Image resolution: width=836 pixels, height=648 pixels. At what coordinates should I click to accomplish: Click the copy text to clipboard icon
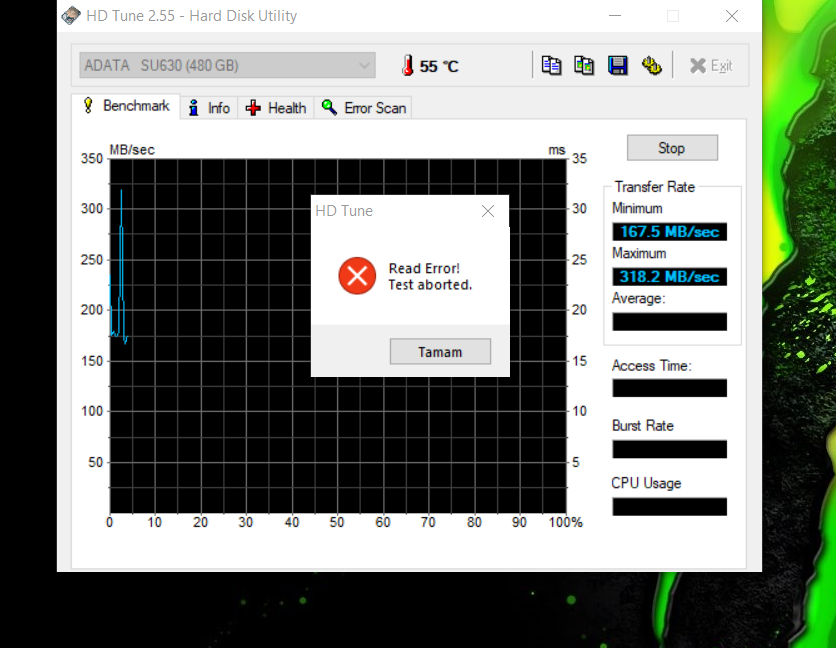[x=551, y=66]
